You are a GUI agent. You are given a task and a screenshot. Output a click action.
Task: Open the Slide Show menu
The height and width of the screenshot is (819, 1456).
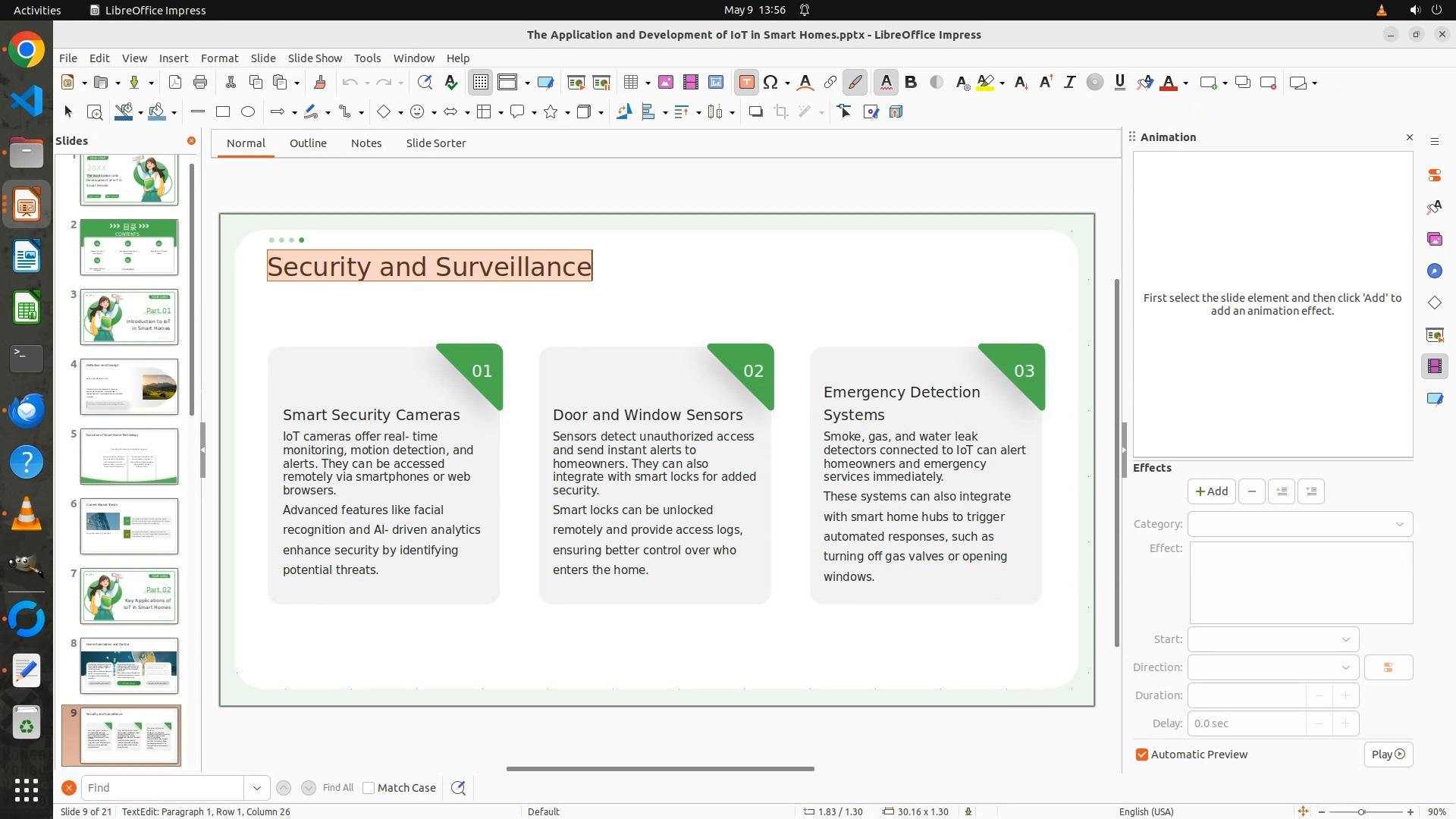pos(315,58)
